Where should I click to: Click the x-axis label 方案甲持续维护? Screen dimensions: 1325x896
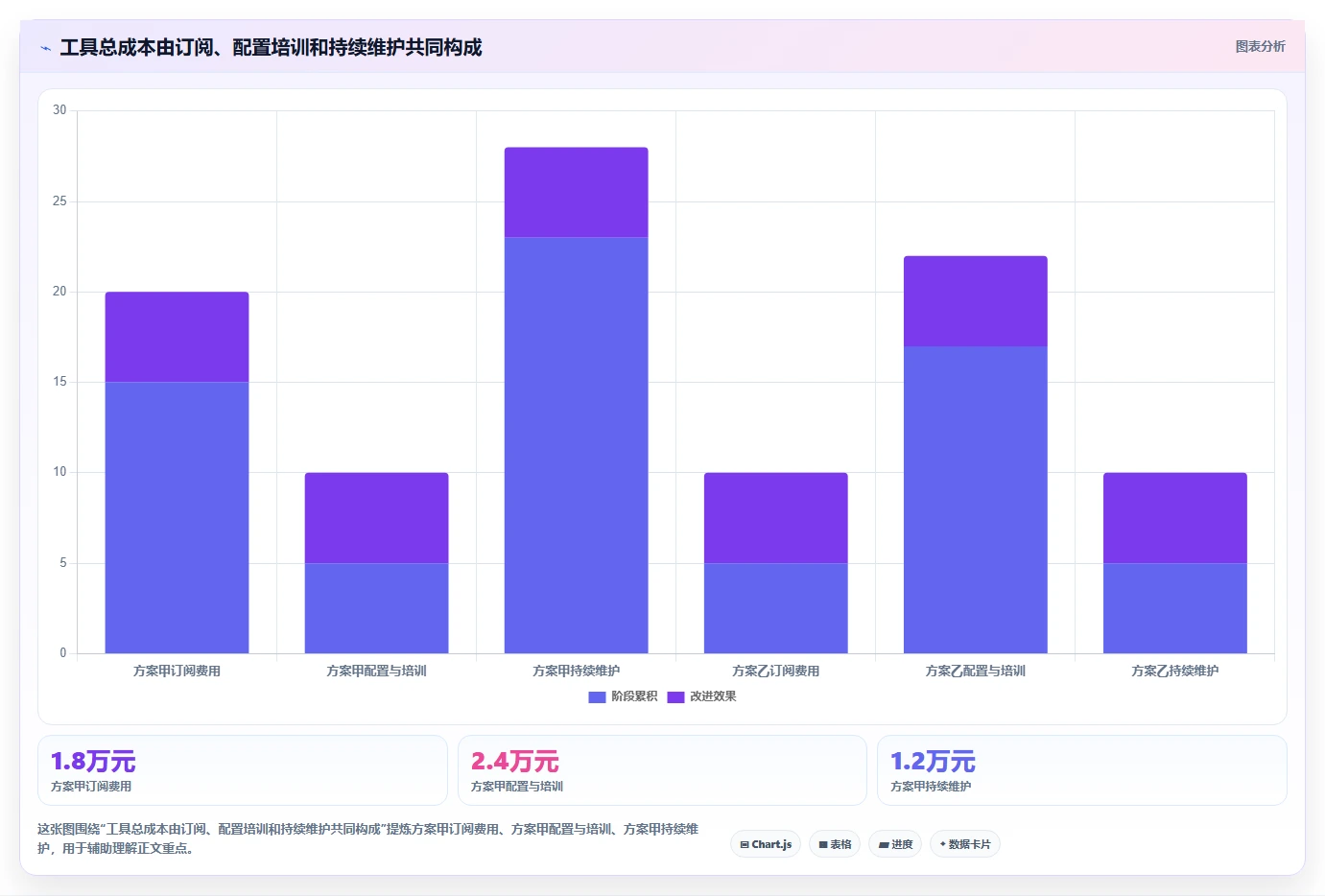[x=576, y=672]
